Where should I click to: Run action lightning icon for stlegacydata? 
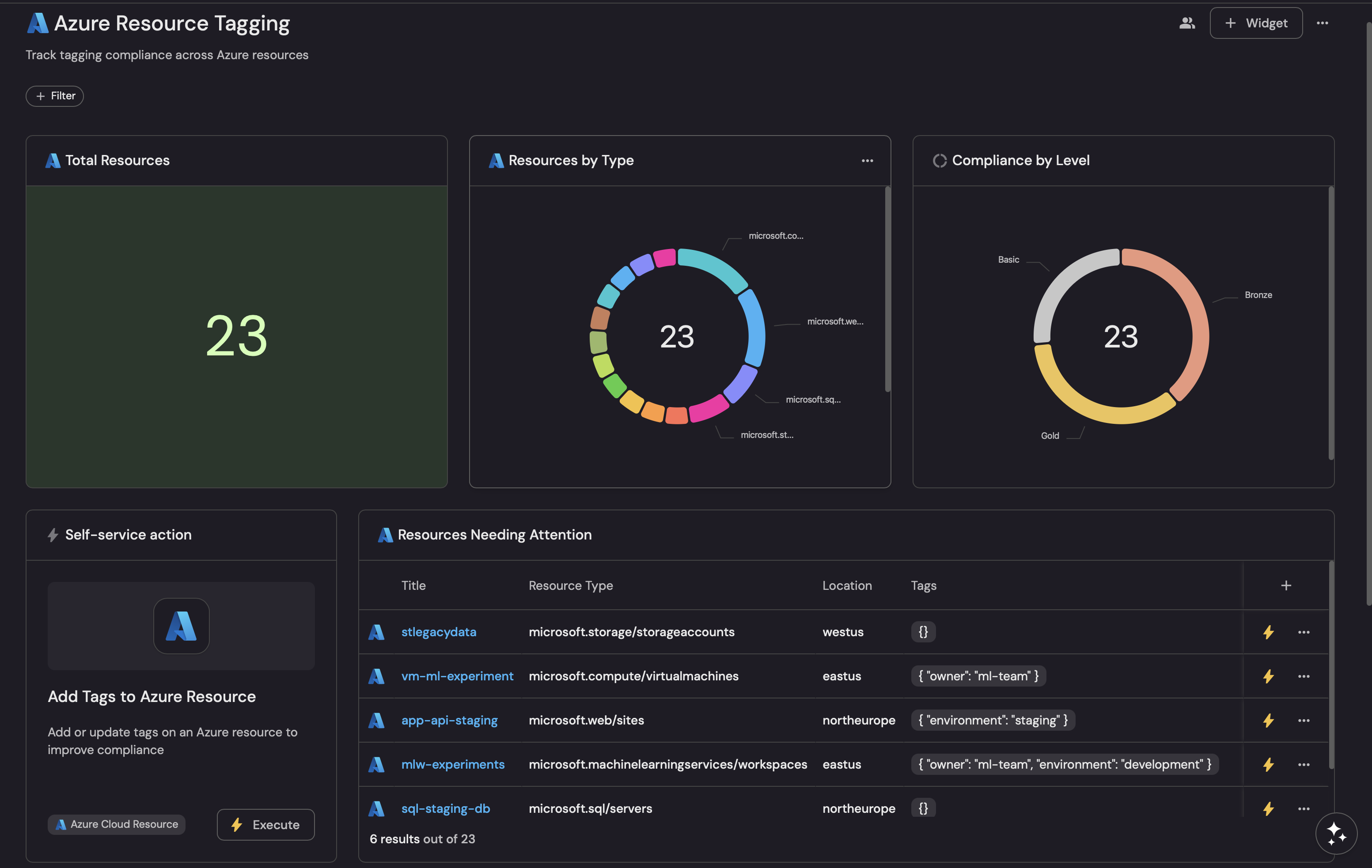click(1268, 632)
